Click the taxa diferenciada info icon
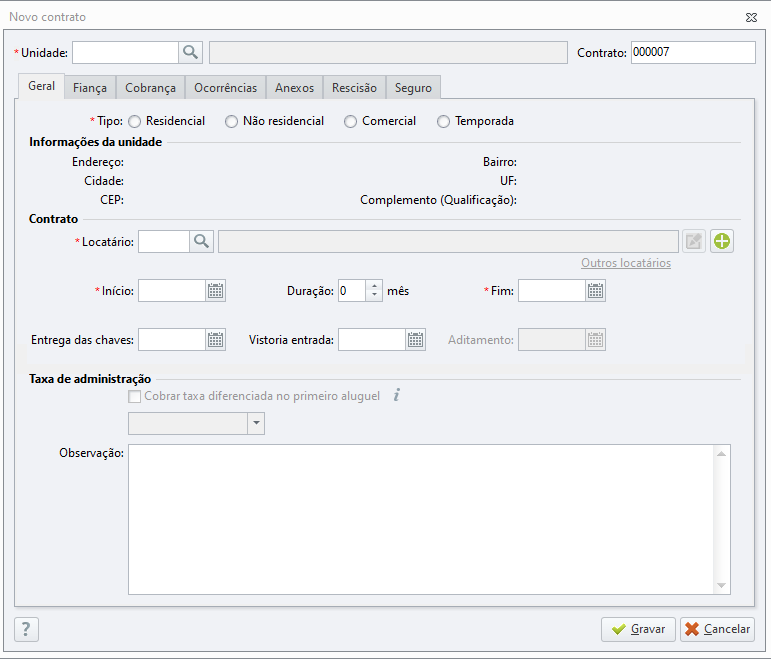 coord(397,395)
